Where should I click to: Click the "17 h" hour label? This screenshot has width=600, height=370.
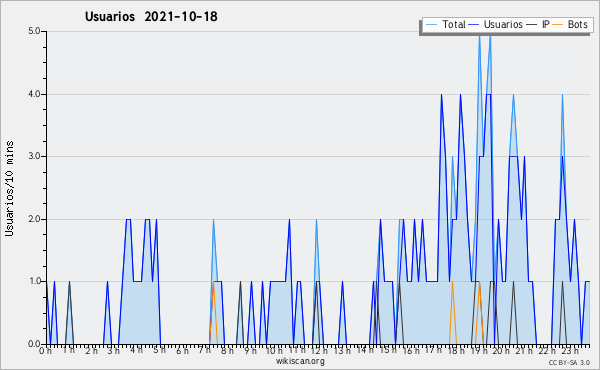point(434,350)
